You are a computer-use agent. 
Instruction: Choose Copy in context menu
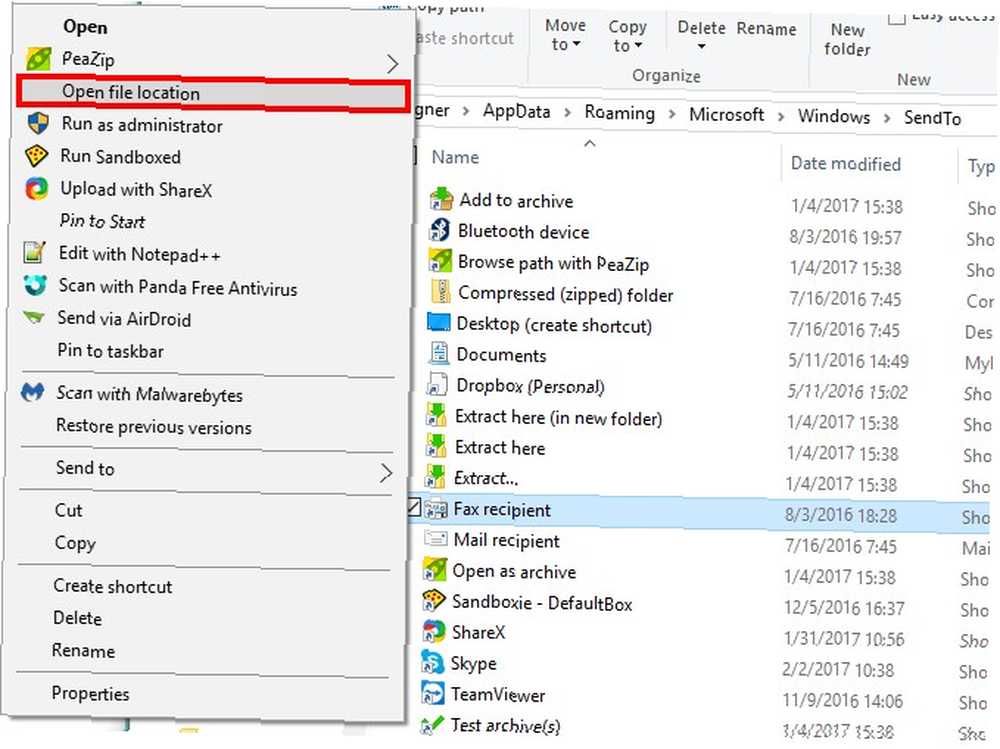(75, 543)
